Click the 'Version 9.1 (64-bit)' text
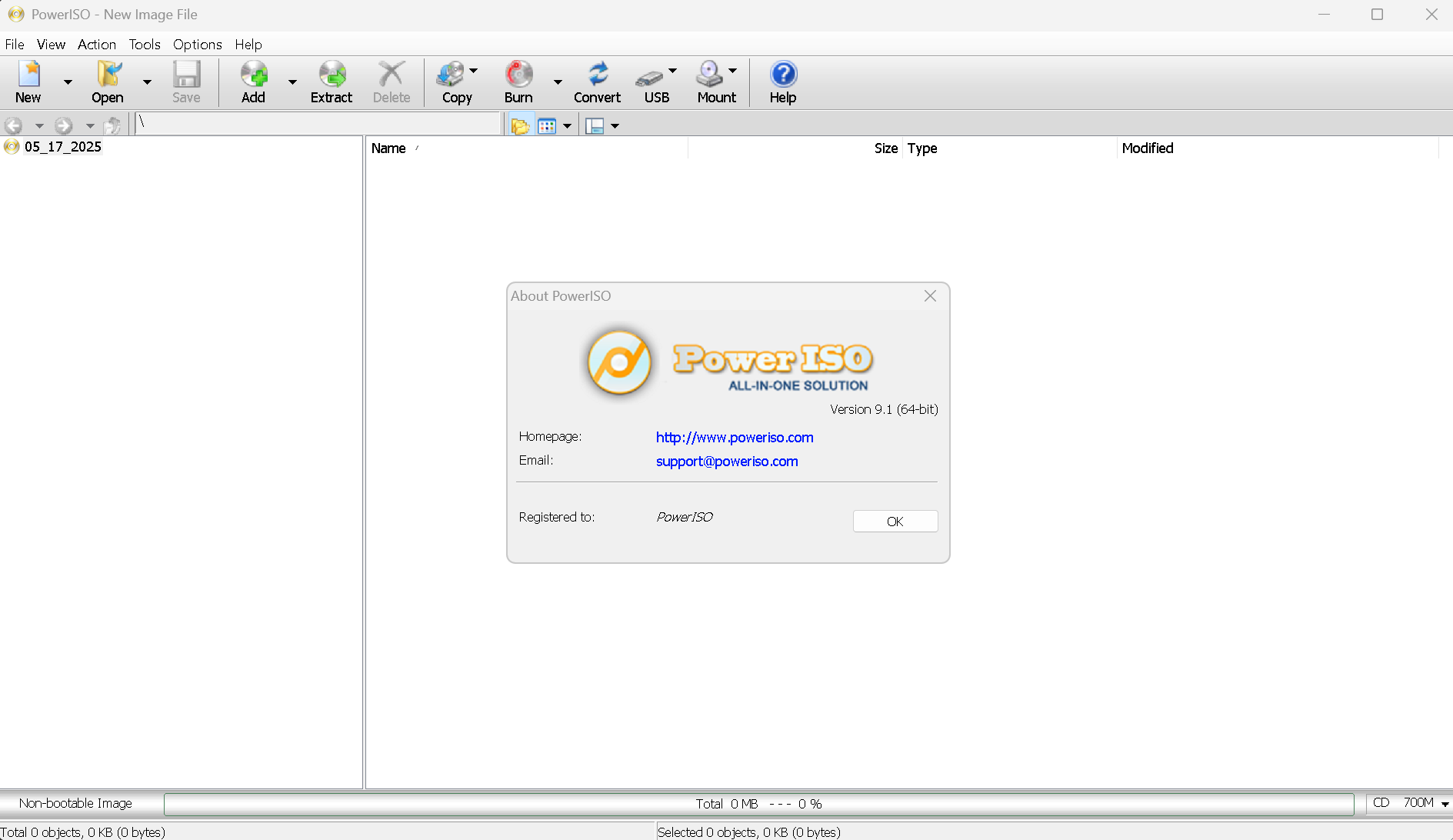The height and width of the screenshot is (840, 1453). (x=884, y=409)
